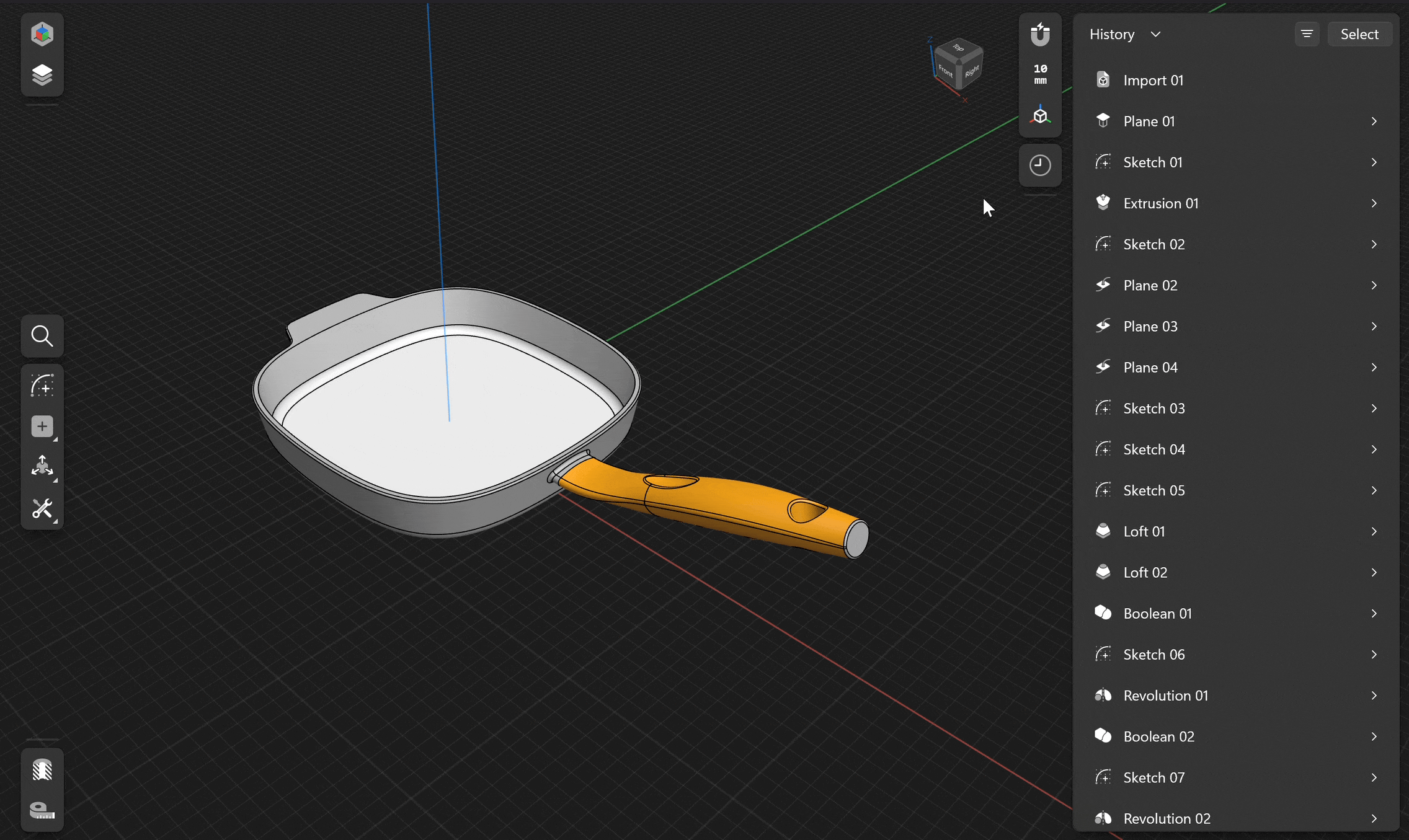Open the history filter options
Screen dimensions: 1409x840
1307,34
